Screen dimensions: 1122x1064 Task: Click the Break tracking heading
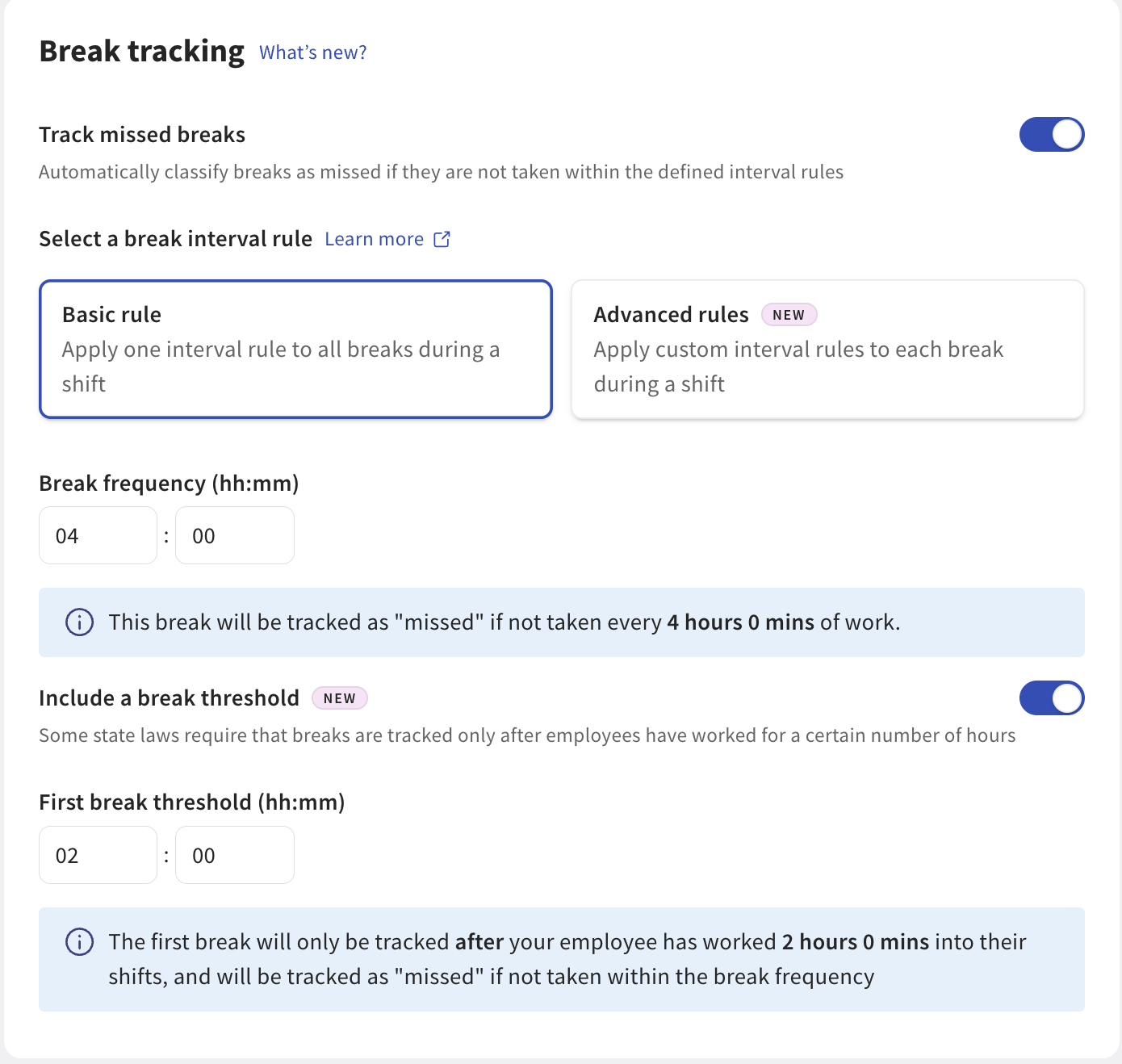(x=142, y=52)
